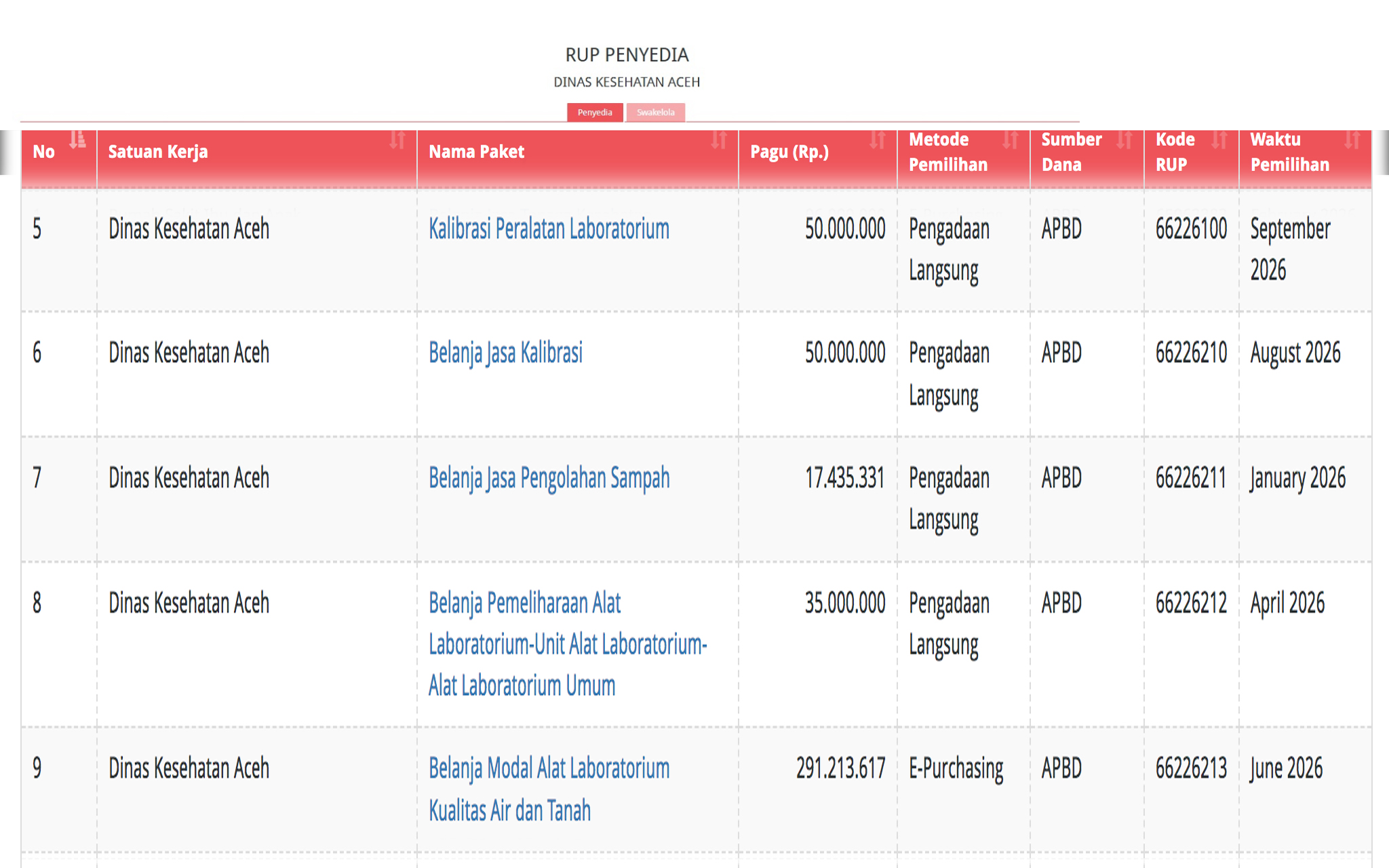1389x868 pixels.
Task: Click the Nama Paket column header text
Action: 477,152
